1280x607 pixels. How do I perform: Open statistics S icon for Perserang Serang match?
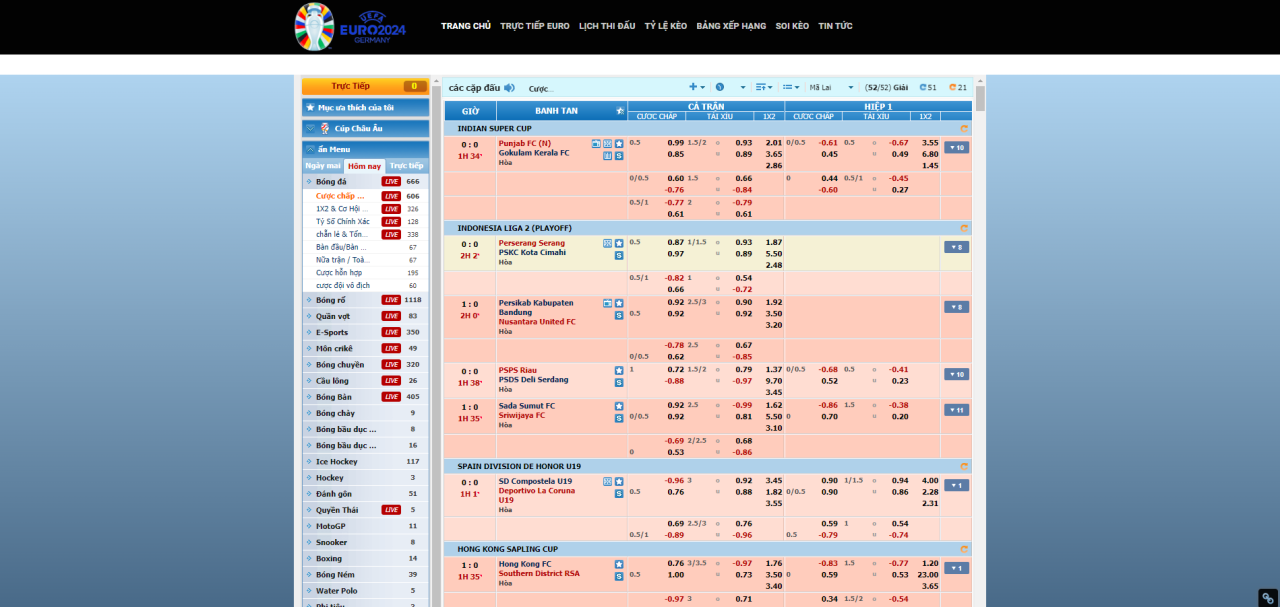619,255
